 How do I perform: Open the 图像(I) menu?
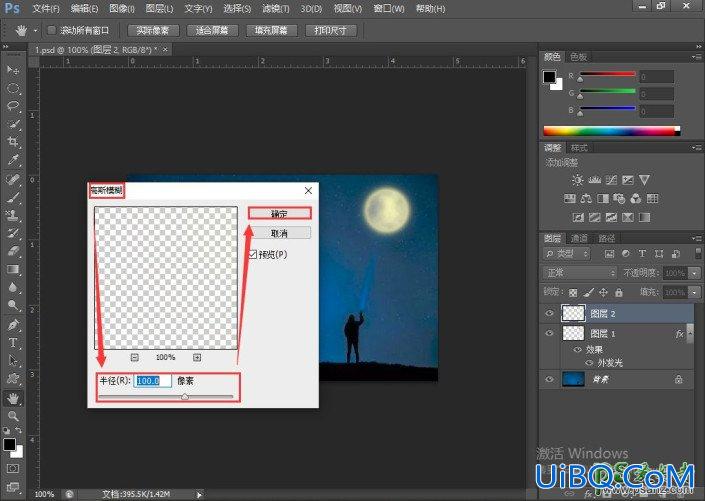click(x=122, y=9)
